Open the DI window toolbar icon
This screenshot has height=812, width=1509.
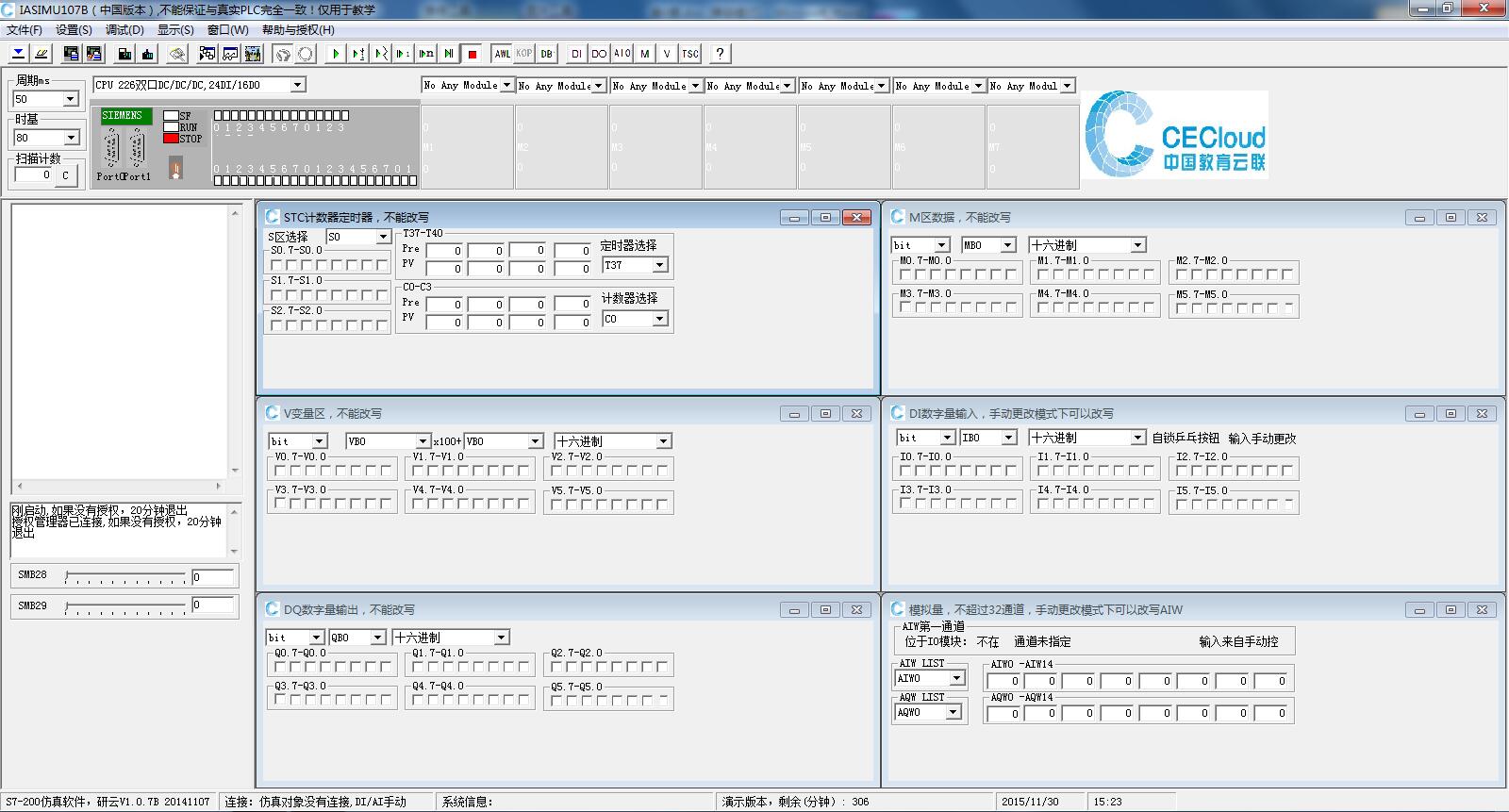click(x=576, y=54)
